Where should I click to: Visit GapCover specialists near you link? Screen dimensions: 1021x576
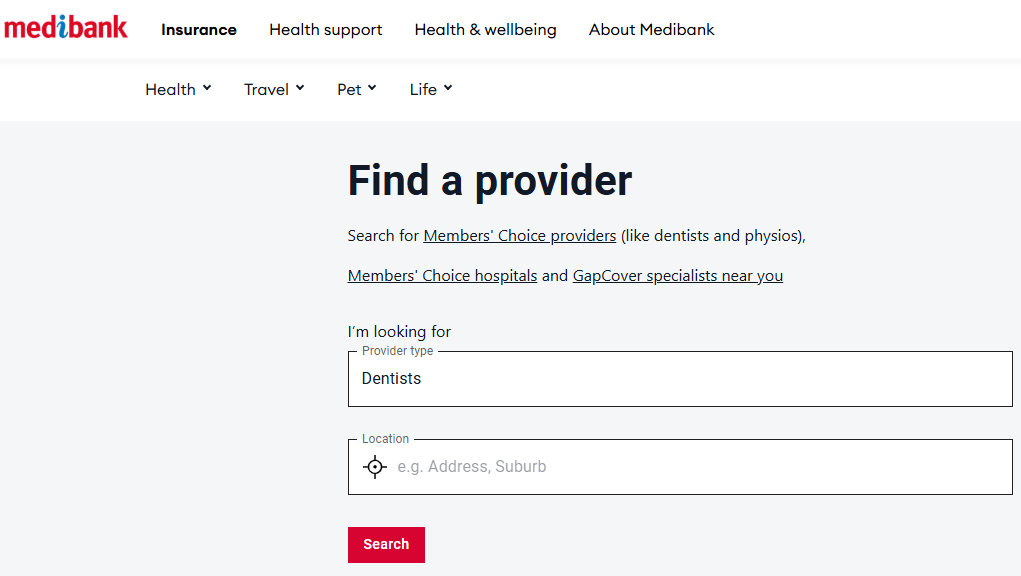pyautogui.click(x=677, y=276)
